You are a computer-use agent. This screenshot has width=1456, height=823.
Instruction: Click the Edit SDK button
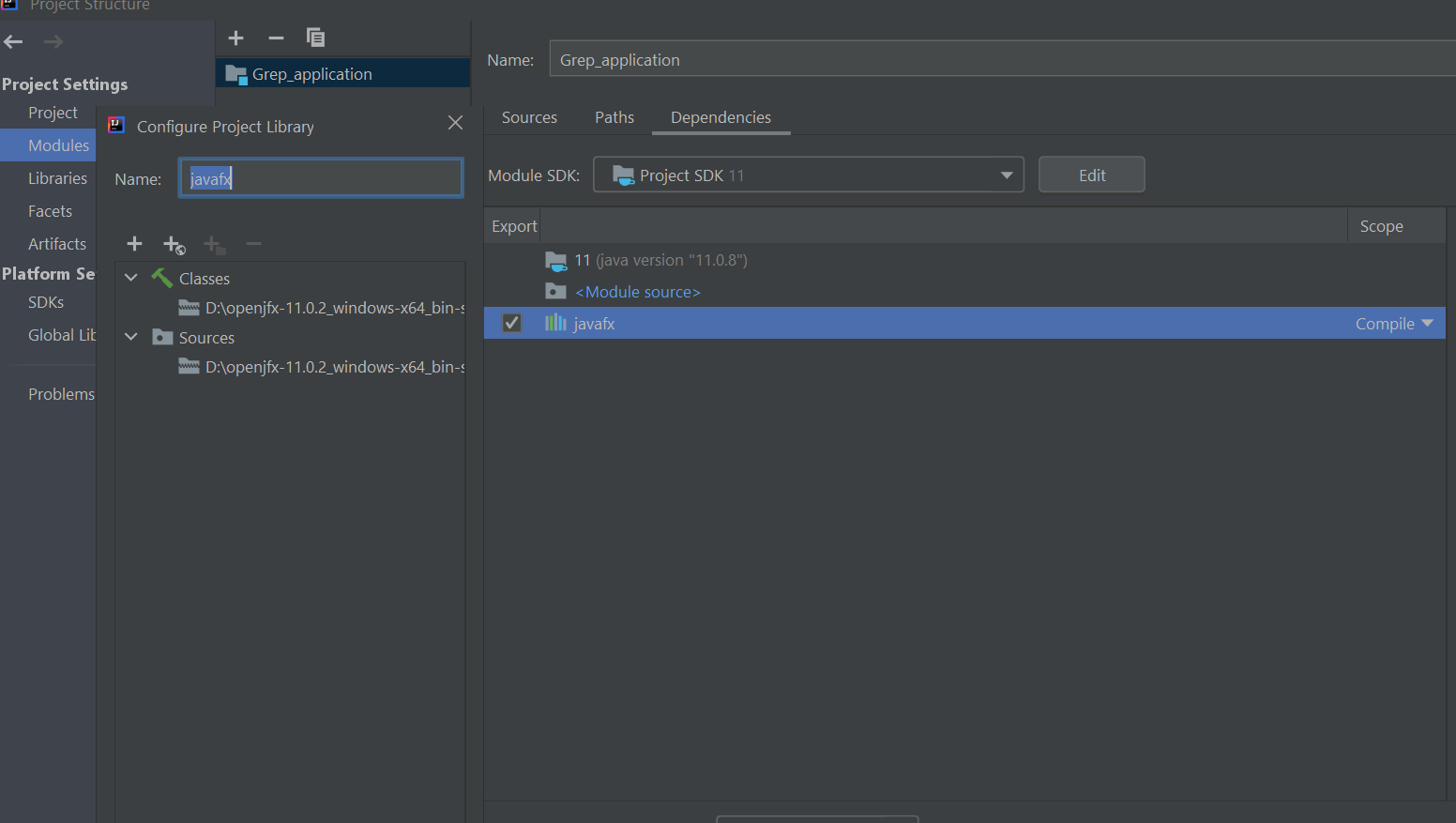[x=1091, y=175]
